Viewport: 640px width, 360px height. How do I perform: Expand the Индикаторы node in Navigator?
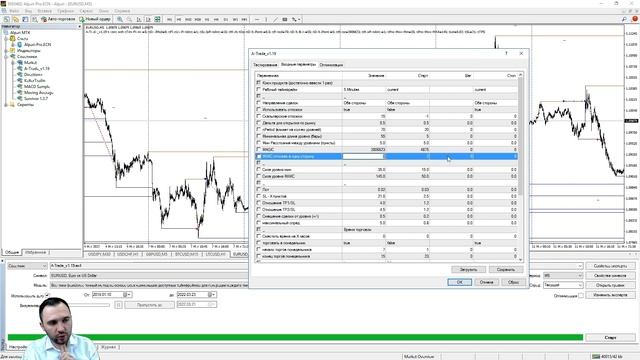7,51
